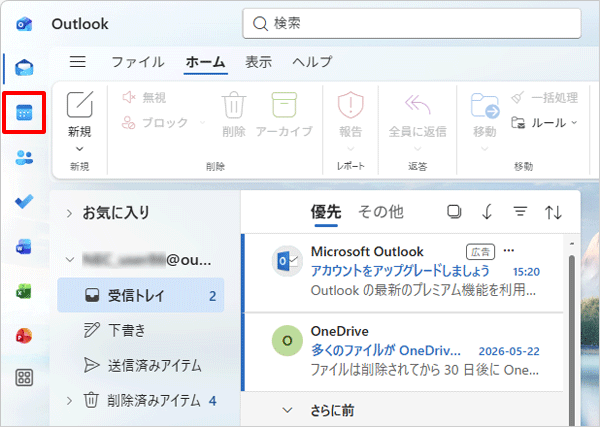Open the ブロック dropdown arrow
The width and height of the screenshot is (600, 427).
pyautogui.click(x=202, y=122)
